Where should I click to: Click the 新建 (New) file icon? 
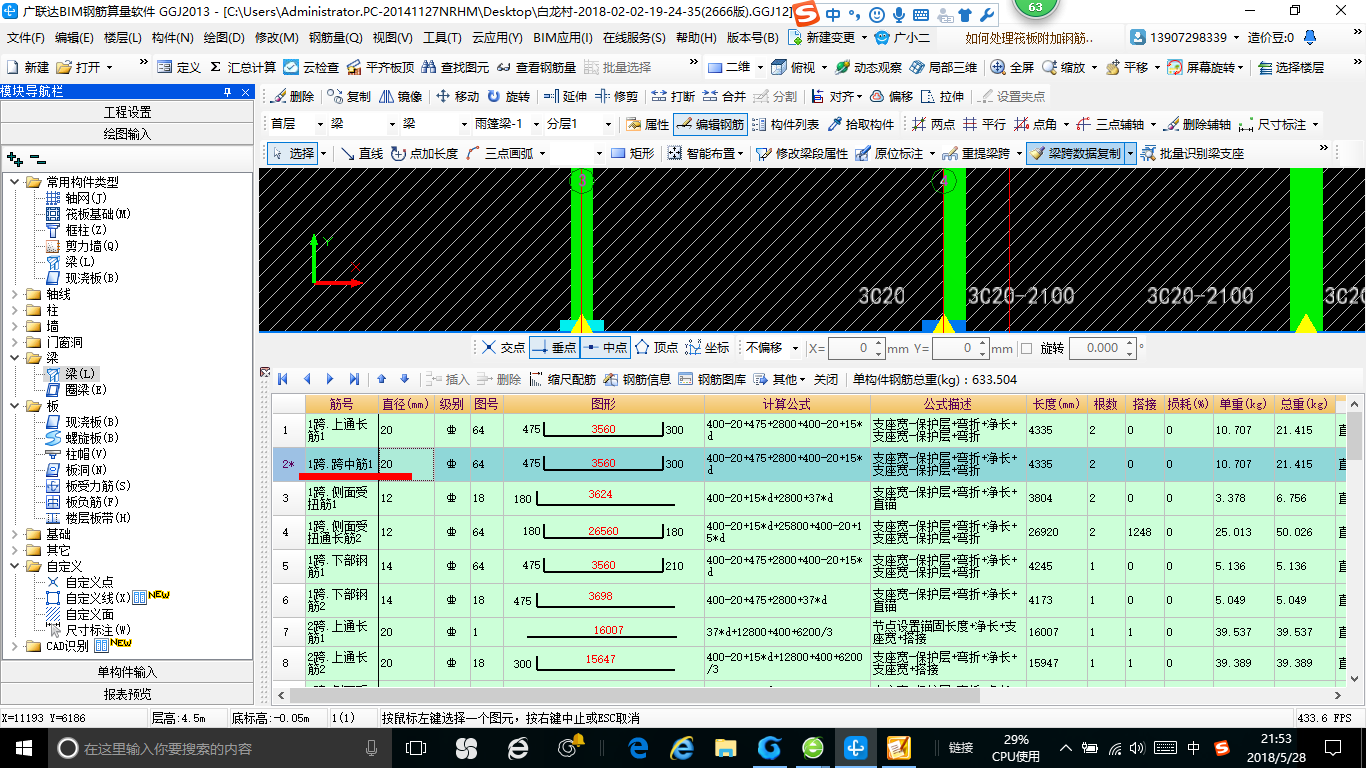coord(28,67)
